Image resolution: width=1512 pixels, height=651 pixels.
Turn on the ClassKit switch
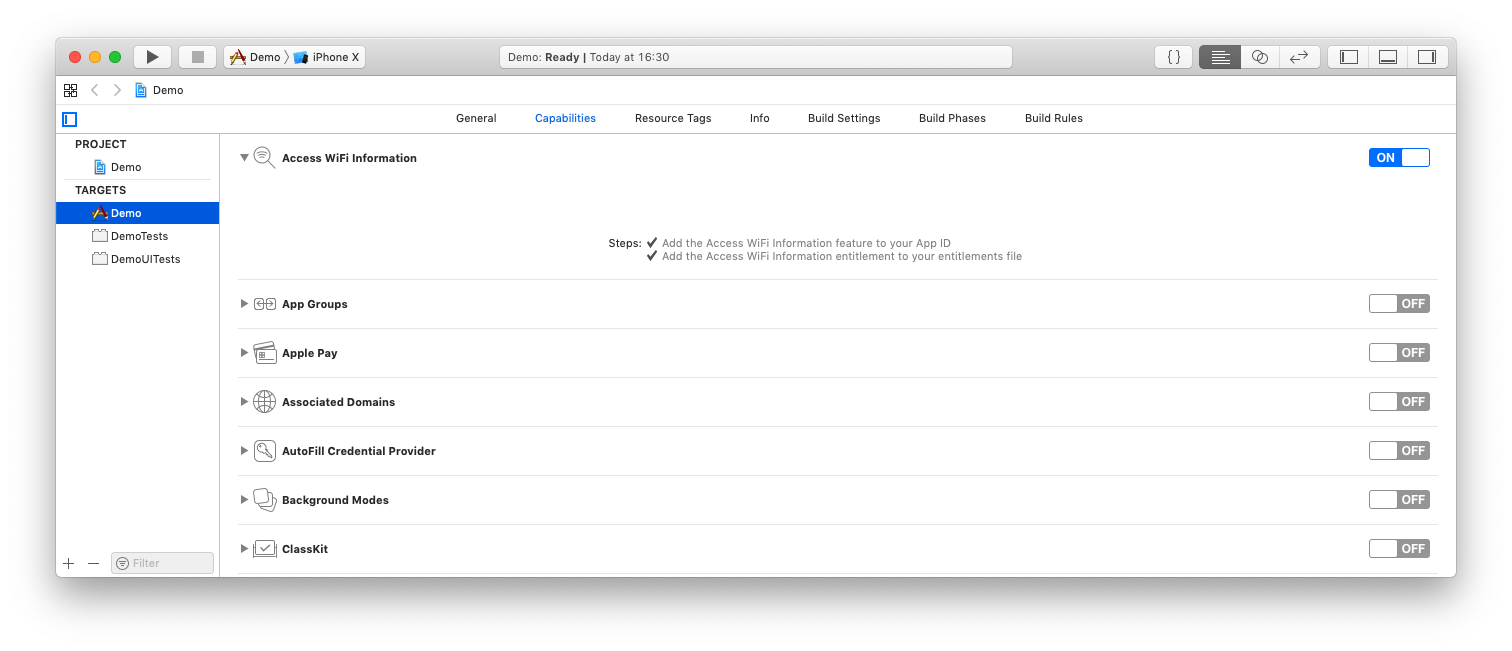1399,549
